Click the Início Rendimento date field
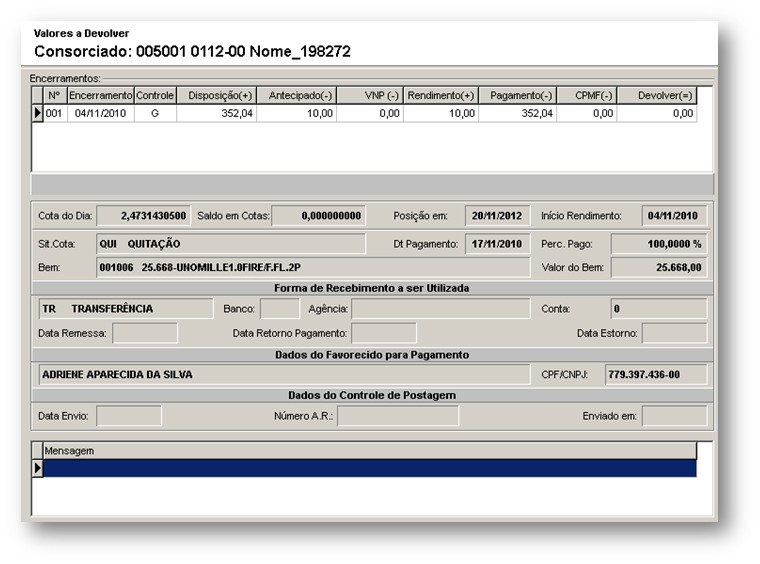The width and height of the screenshot is (760, 564). coord(674,216)
